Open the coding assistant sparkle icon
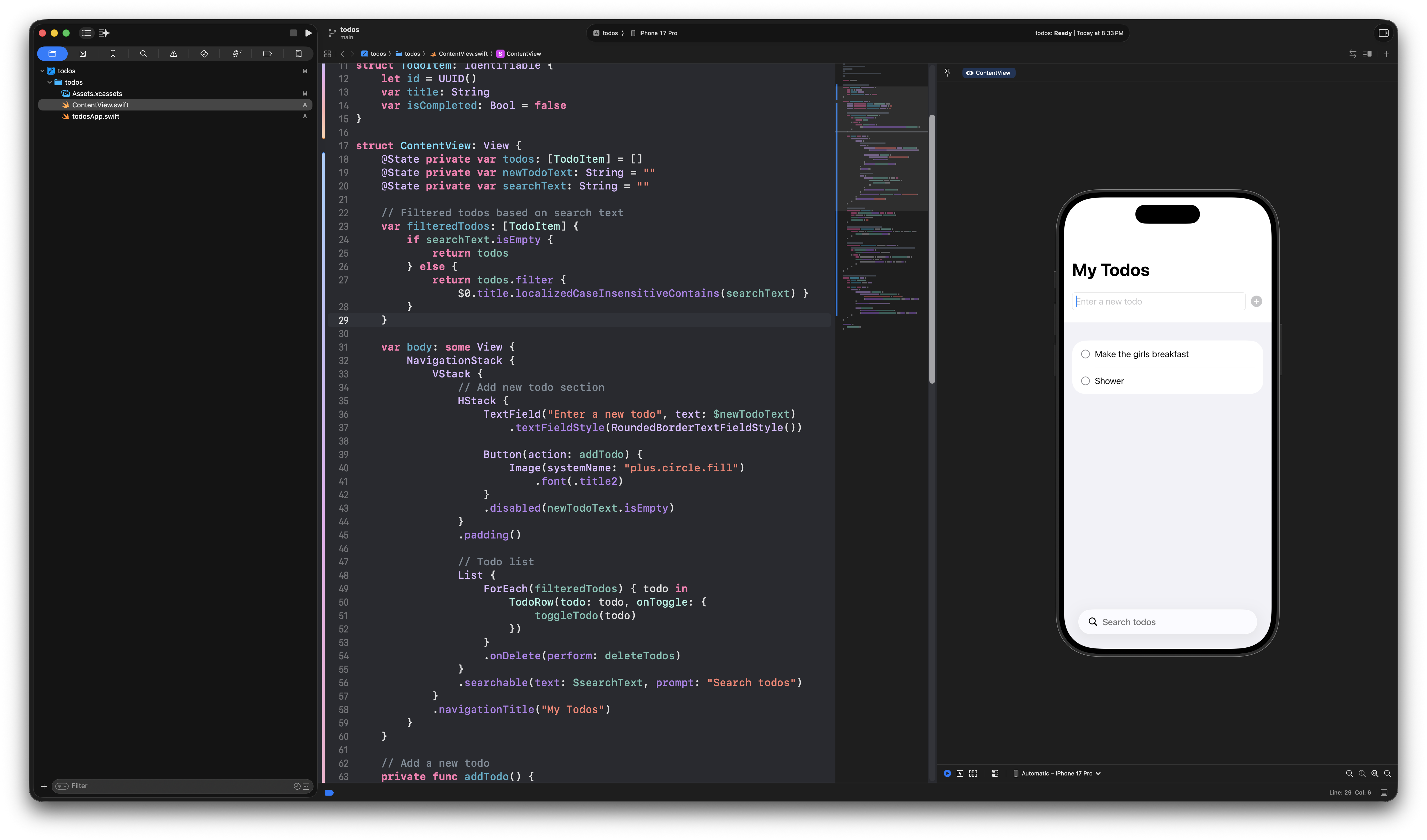This screenshot has width=1427, height=840. point(105,33)
